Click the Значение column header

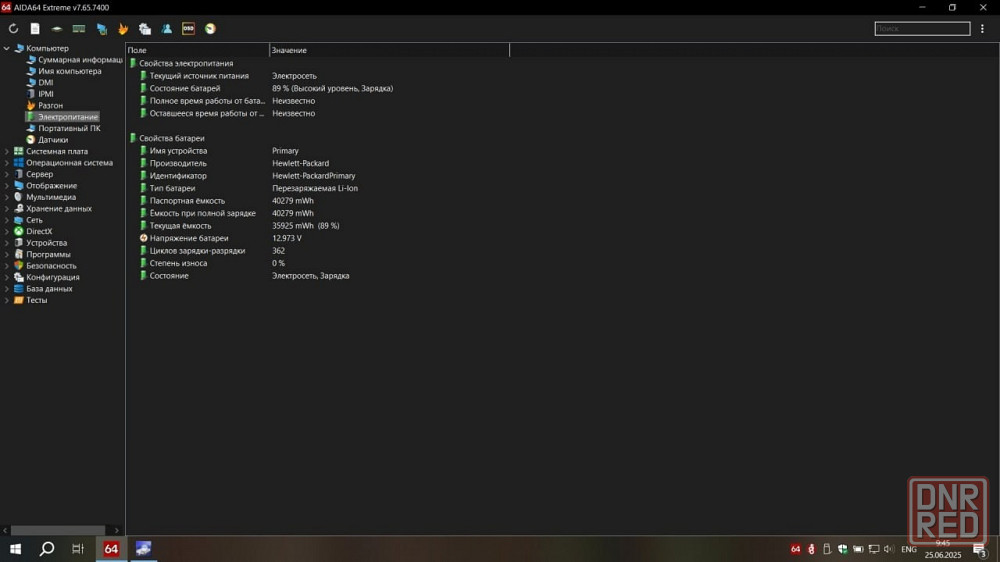(x=388, y=50)
